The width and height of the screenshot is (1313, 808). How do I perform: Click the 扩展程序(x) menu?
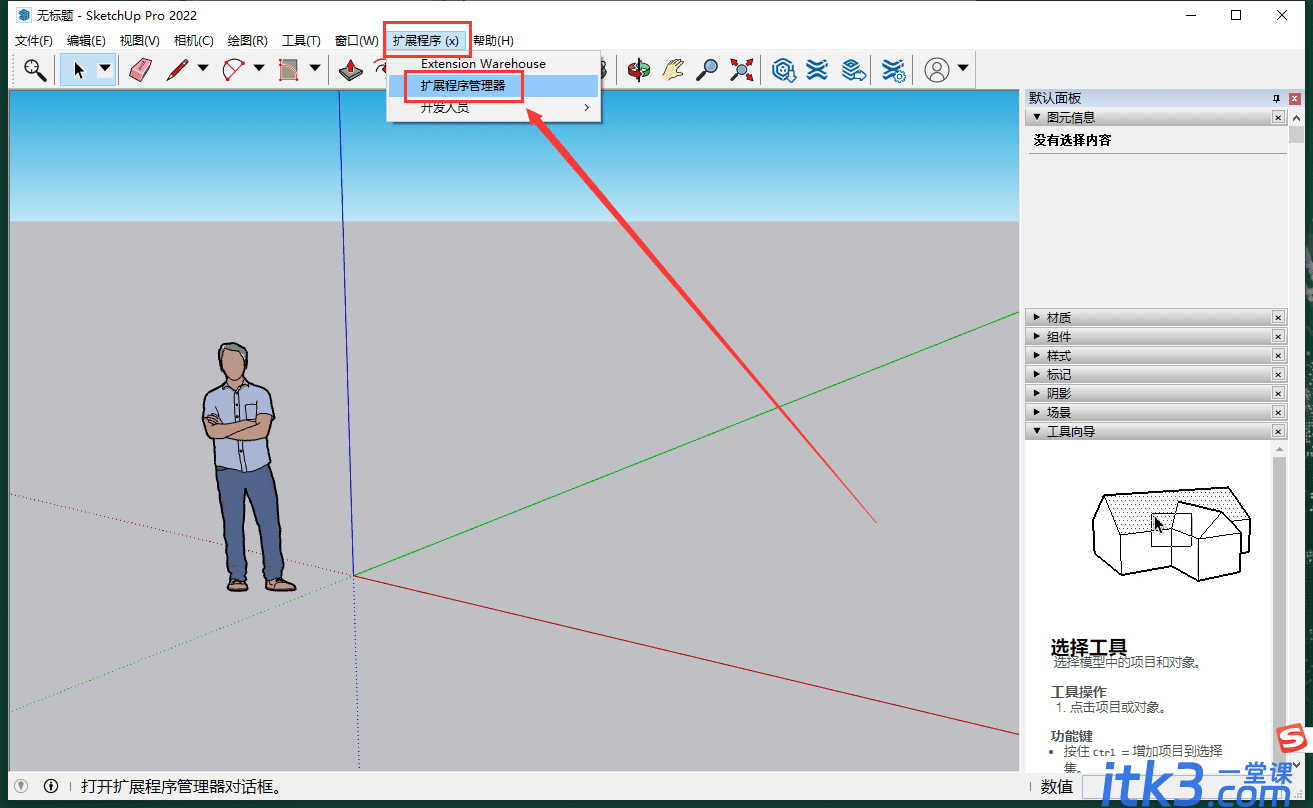coord(426,41)
